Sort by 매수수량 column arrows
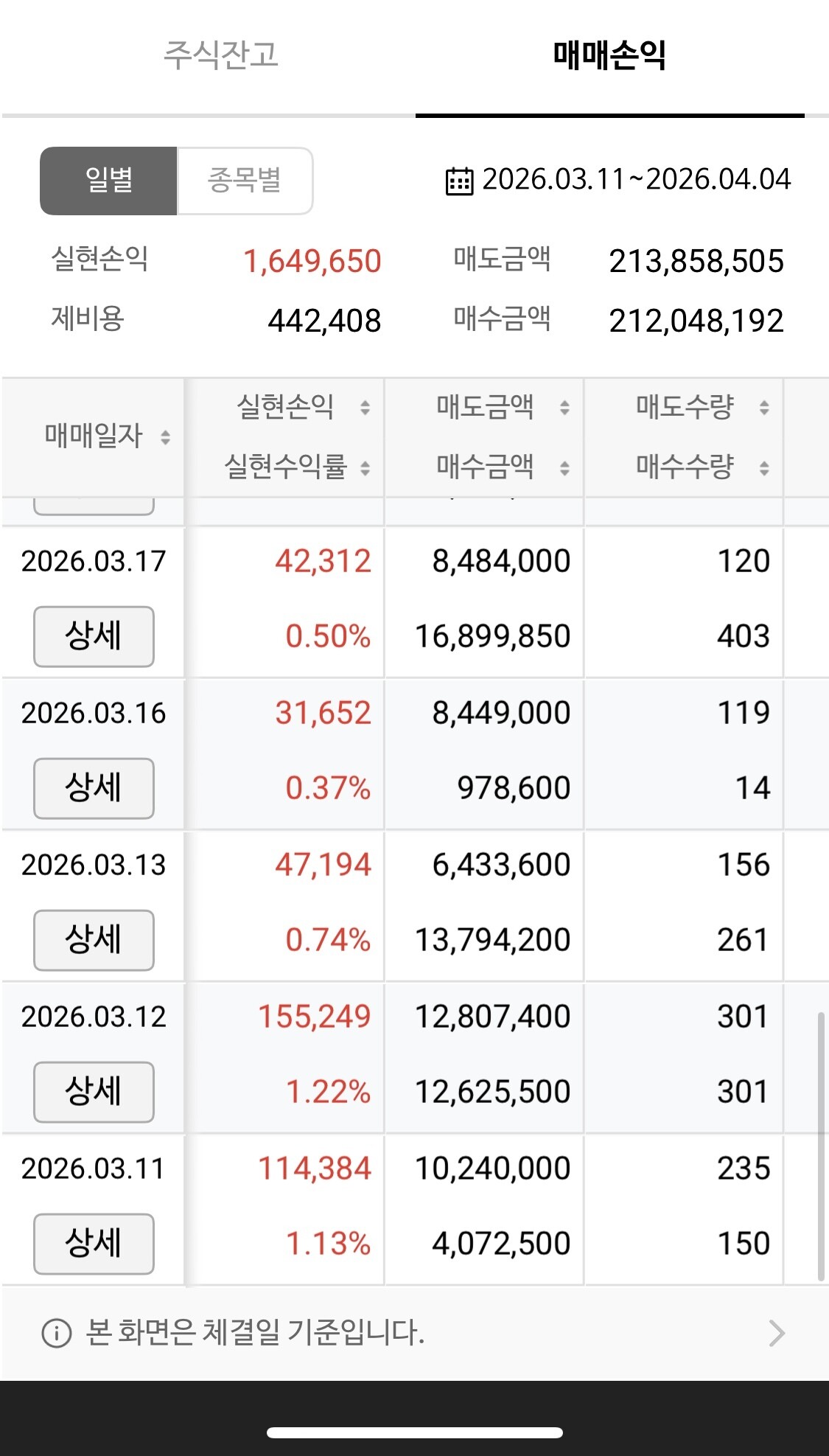This screenshot has width=829, height=1456. (764, 467)
